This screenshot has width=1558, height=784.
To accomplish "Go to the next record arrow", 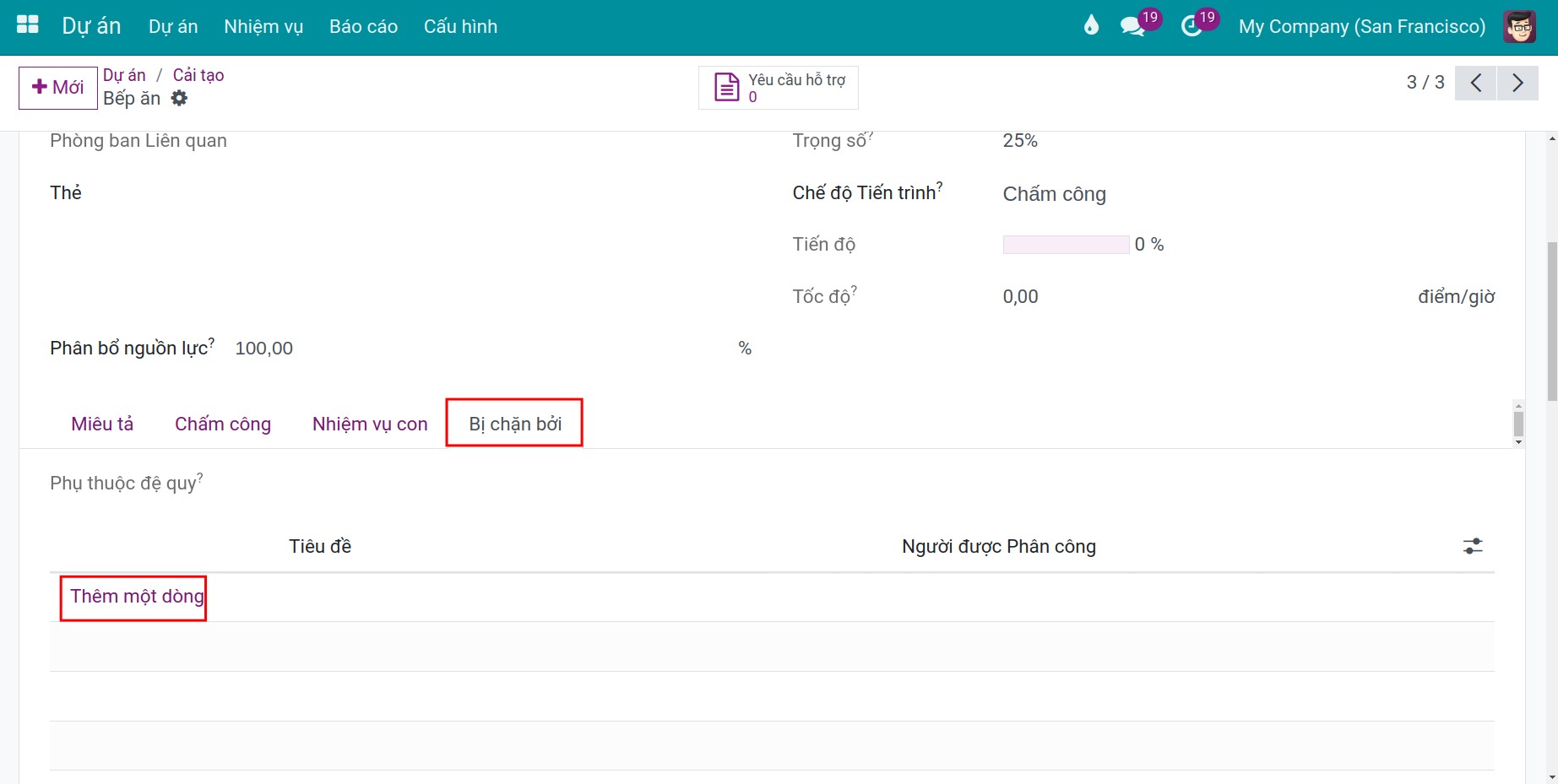I will (1517, 83).
